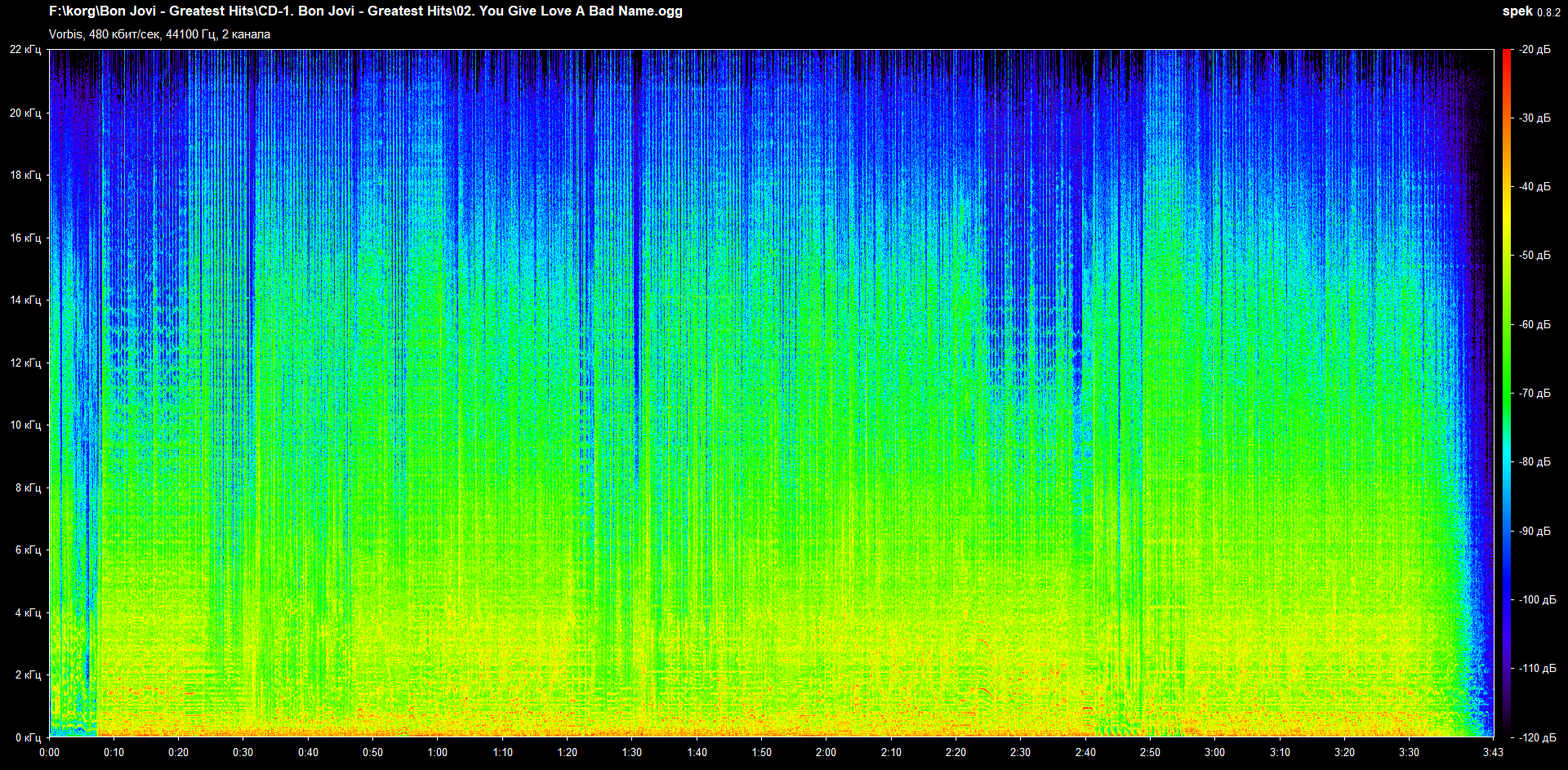Image resolution: width=1568 pixels, height=770 pixels.
Task: Click the 2:40 time axis label
Action: coord(1085,752)
